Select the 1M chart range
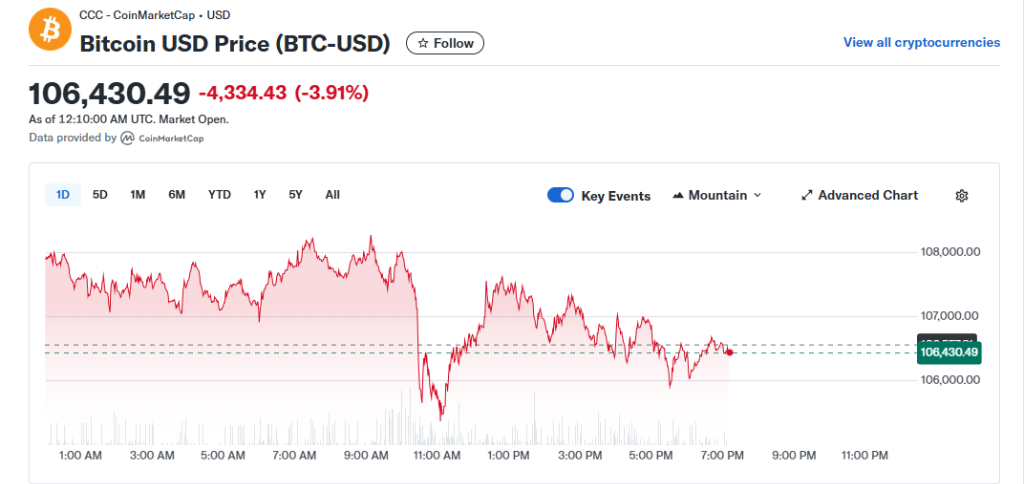The image size is (1024, 484). point(138,195)
